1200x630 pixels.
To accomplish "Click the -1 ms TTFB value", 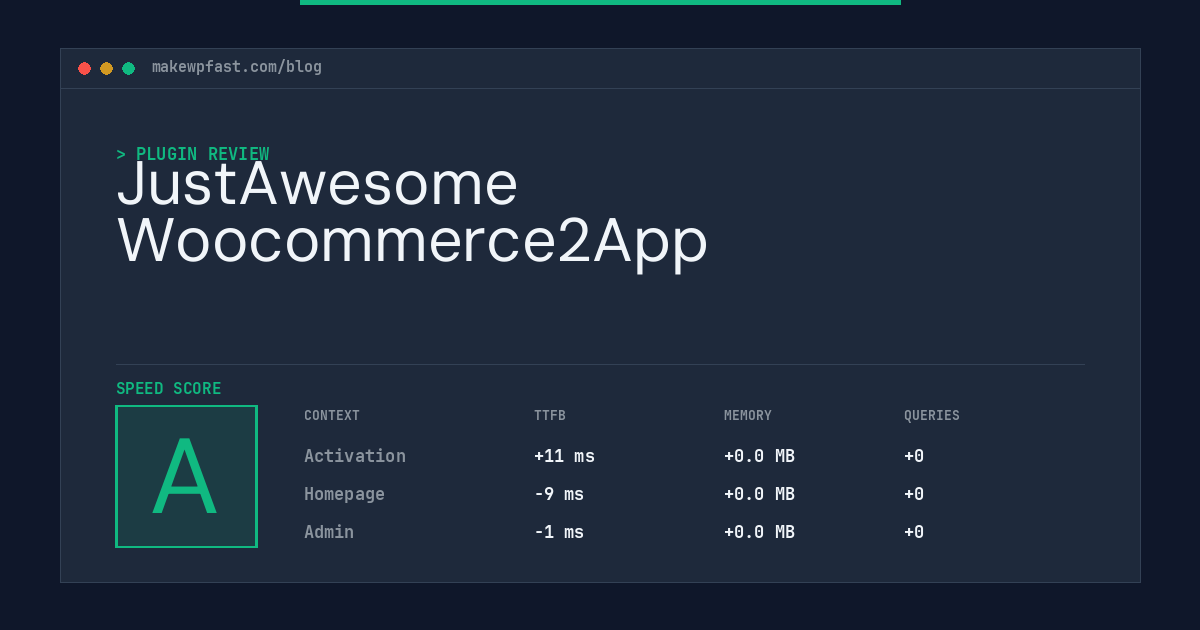I will 559,532.
